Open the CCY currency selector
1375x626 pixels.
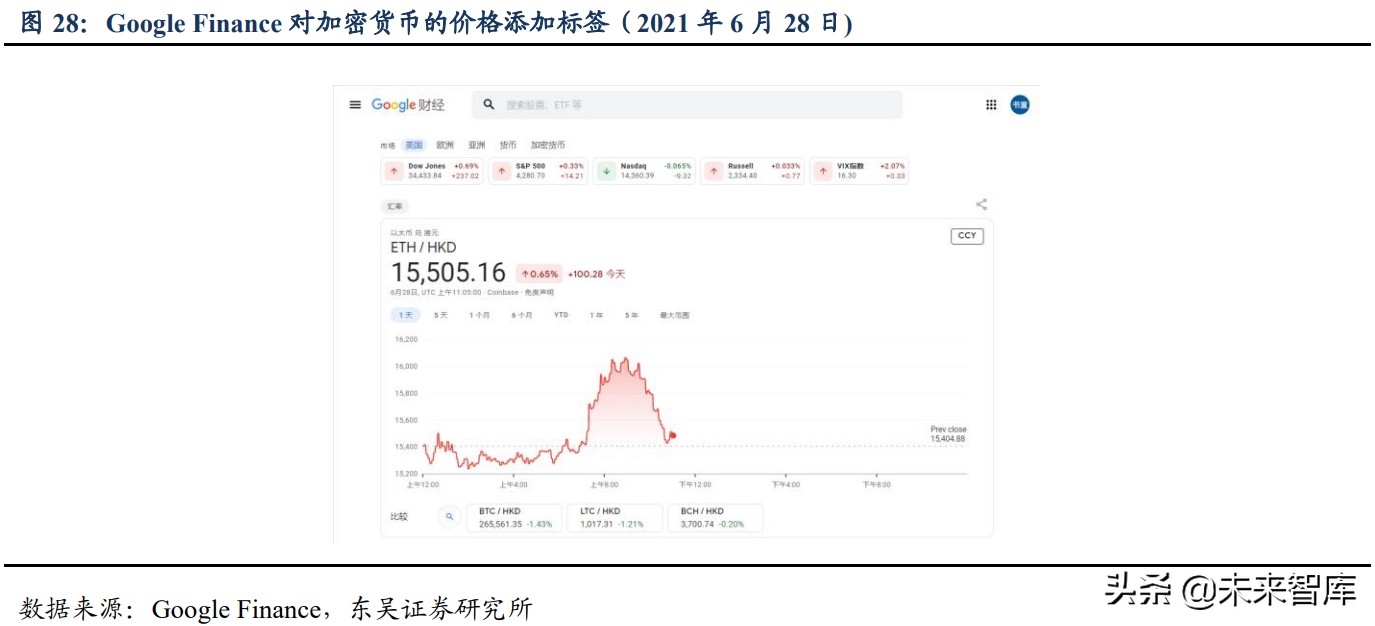pos(967,236)
